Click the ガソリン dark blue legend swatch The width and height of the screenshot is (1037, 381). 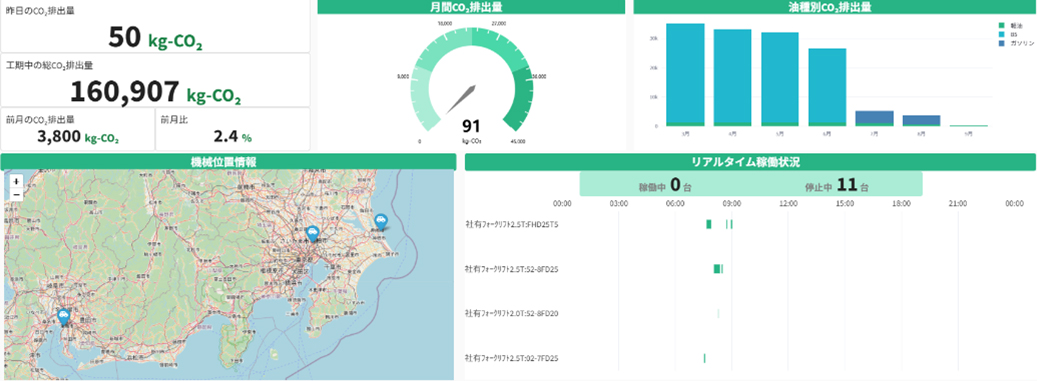pos(1001,42)
